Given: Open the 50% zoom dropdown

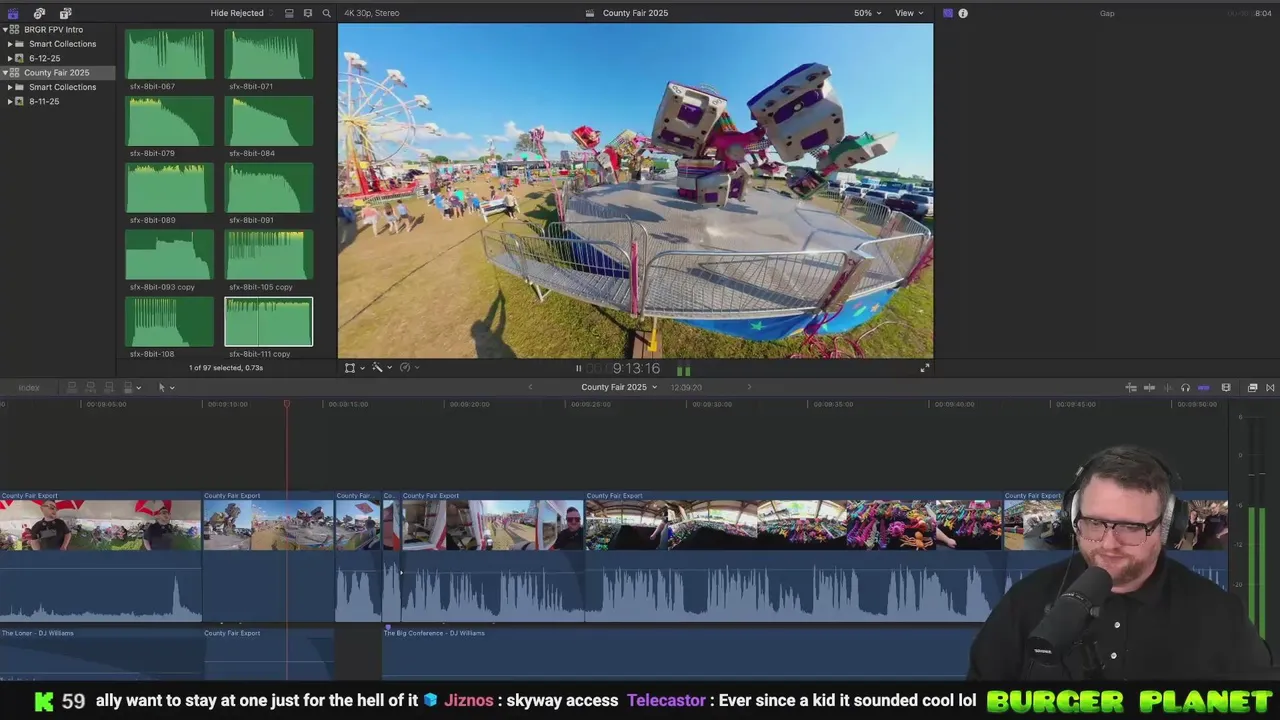Looking at the screenshot, I should pos(867,13).
